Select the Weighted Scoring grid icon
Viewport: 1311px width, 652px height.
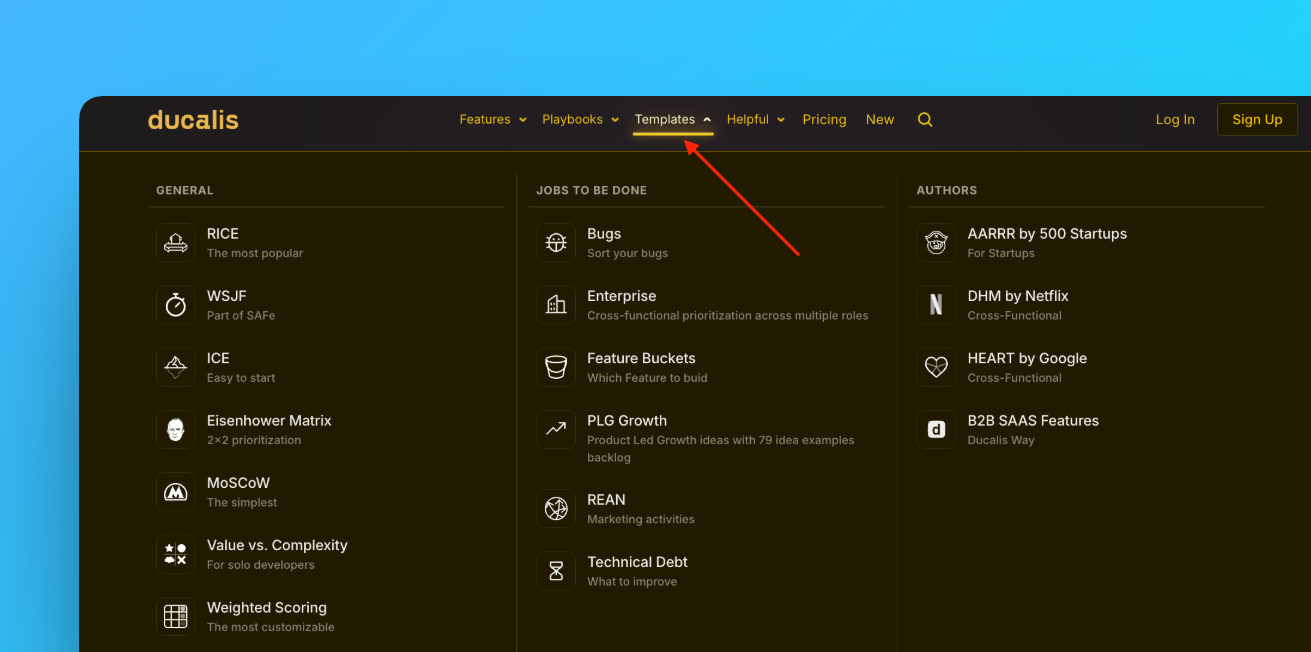coord(176,616)
